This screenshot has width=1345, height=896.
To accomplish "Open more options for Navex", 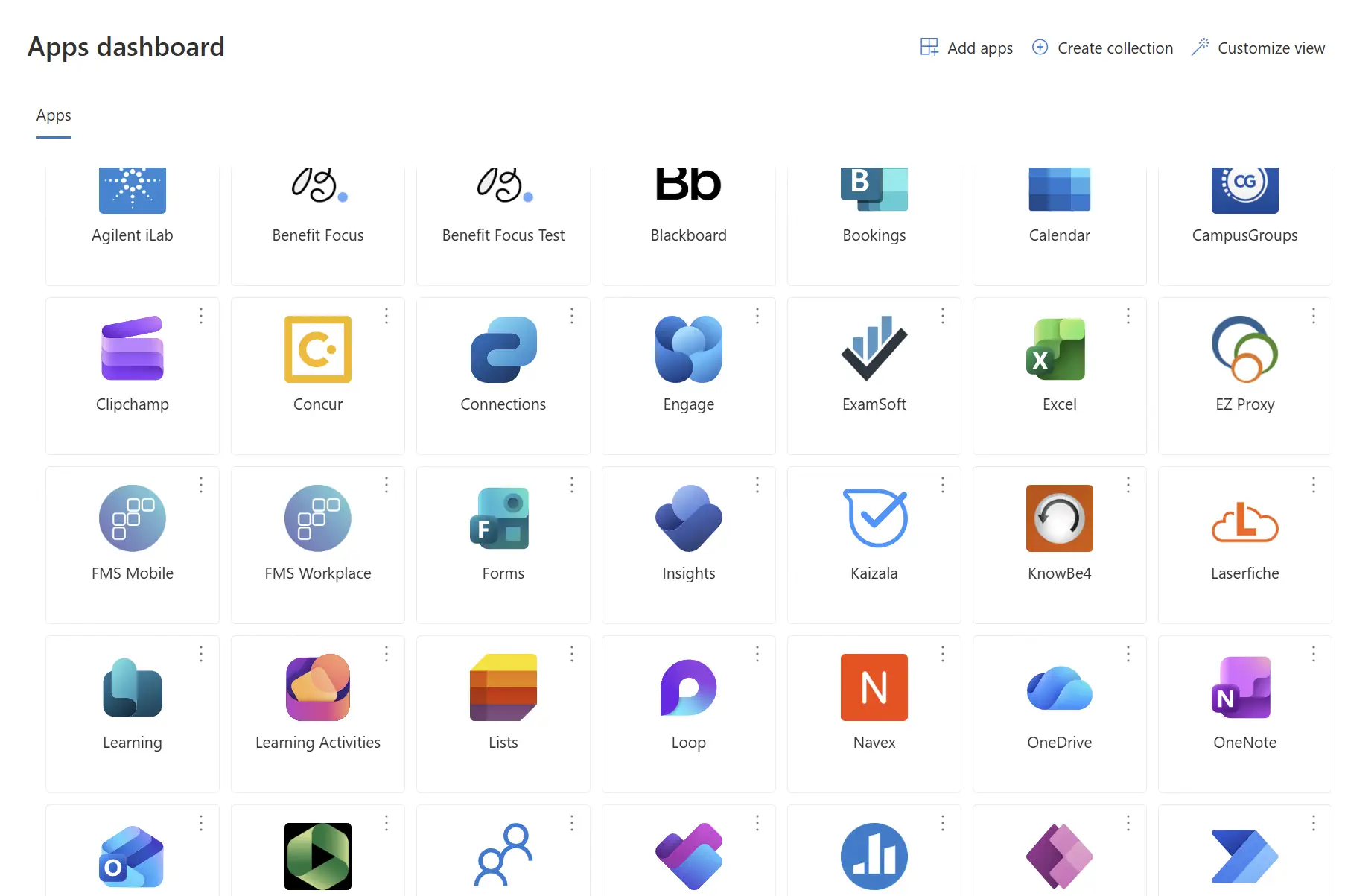I will [x=943, y=654].
